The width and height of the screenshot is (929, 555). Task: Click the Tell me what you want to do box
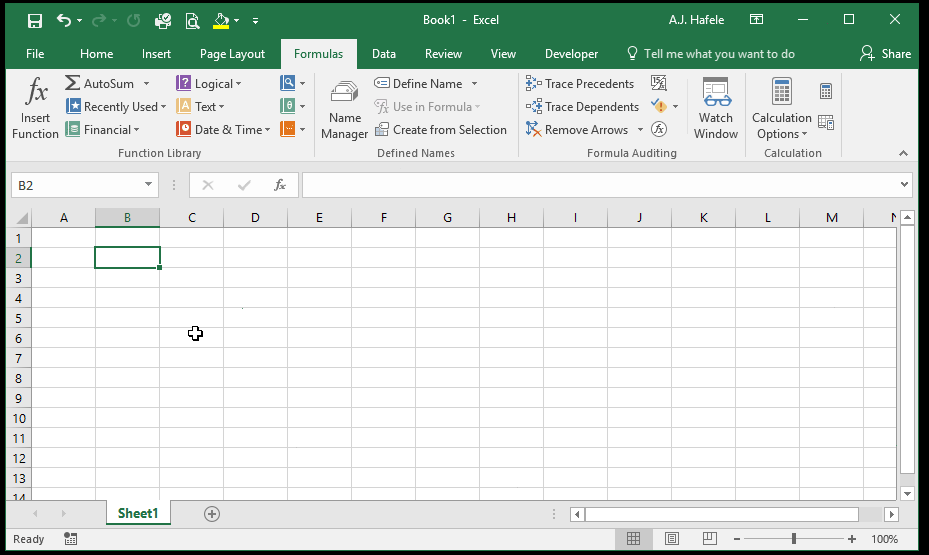pyautogui.click(x=711, y=54)
